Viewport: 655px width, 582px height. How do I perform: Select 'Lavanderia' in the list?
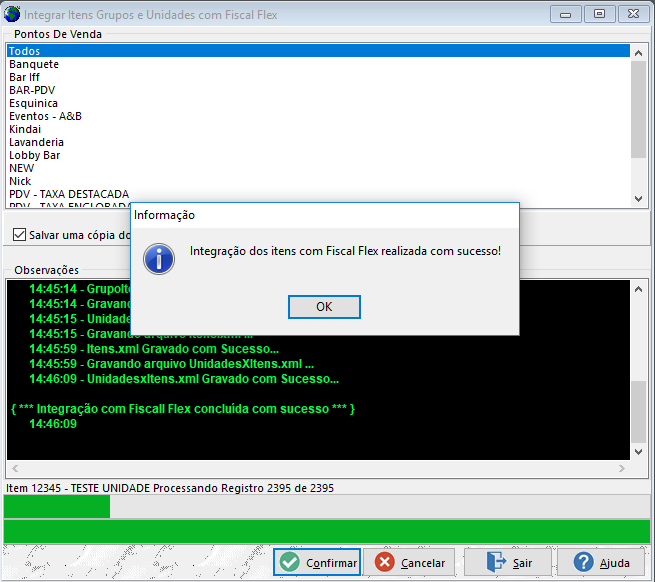[318, 142]
